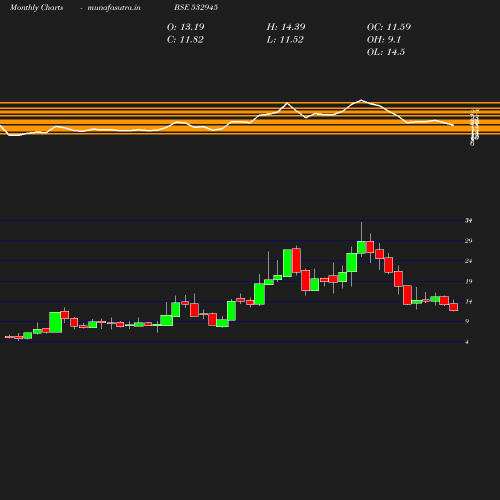Click the 'Monthly Charts' title text

[x=37, y=7]
